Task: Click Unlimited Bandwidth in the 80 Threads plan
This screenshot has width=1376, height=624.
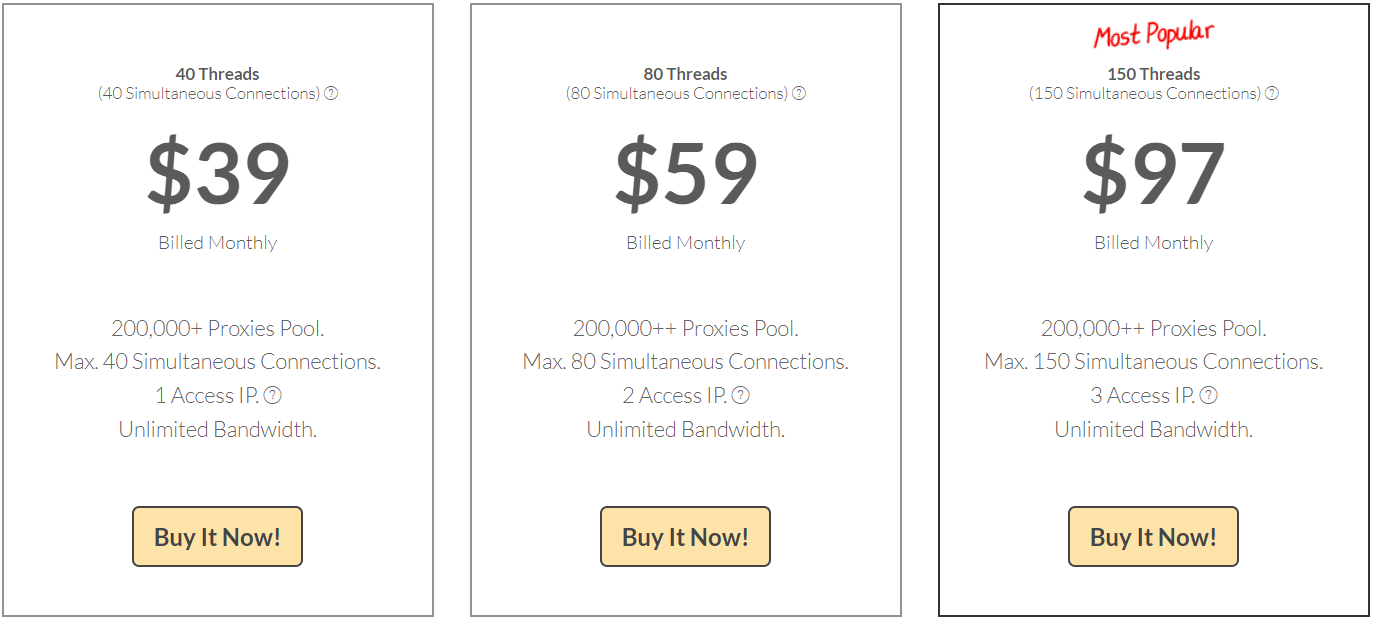Action: pyautogui.click(x=686, y=430)
